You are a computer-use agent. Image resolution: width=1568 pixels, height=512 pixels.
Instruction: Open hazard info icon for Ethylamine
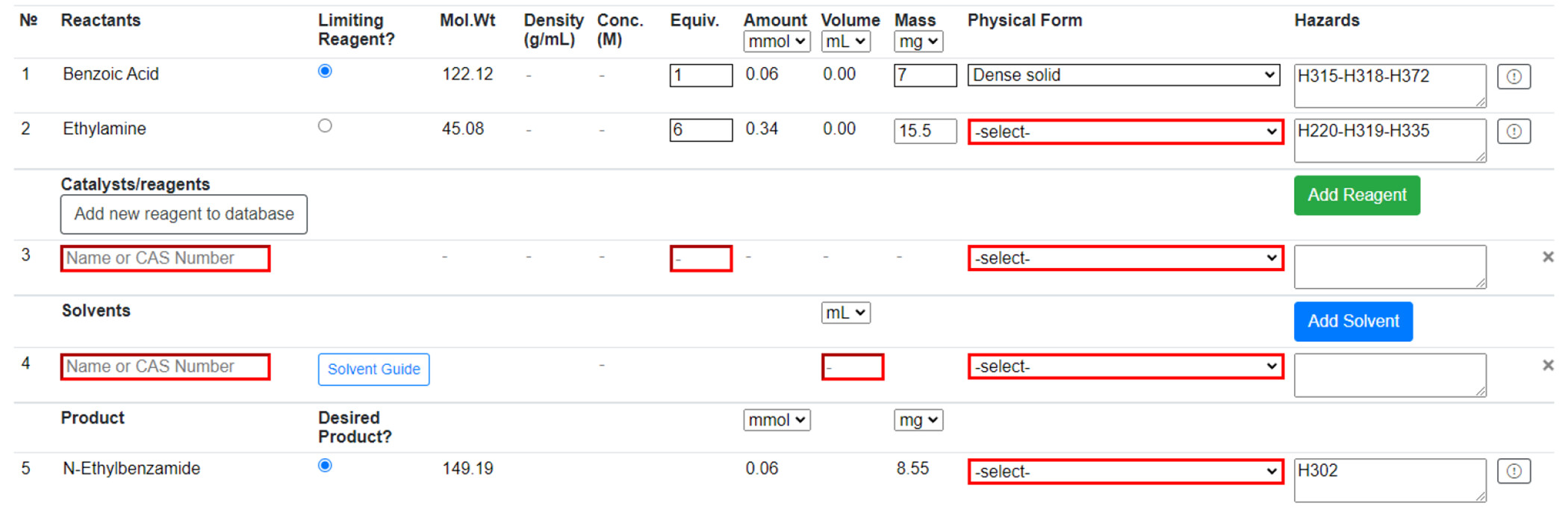pos(1513,131)
